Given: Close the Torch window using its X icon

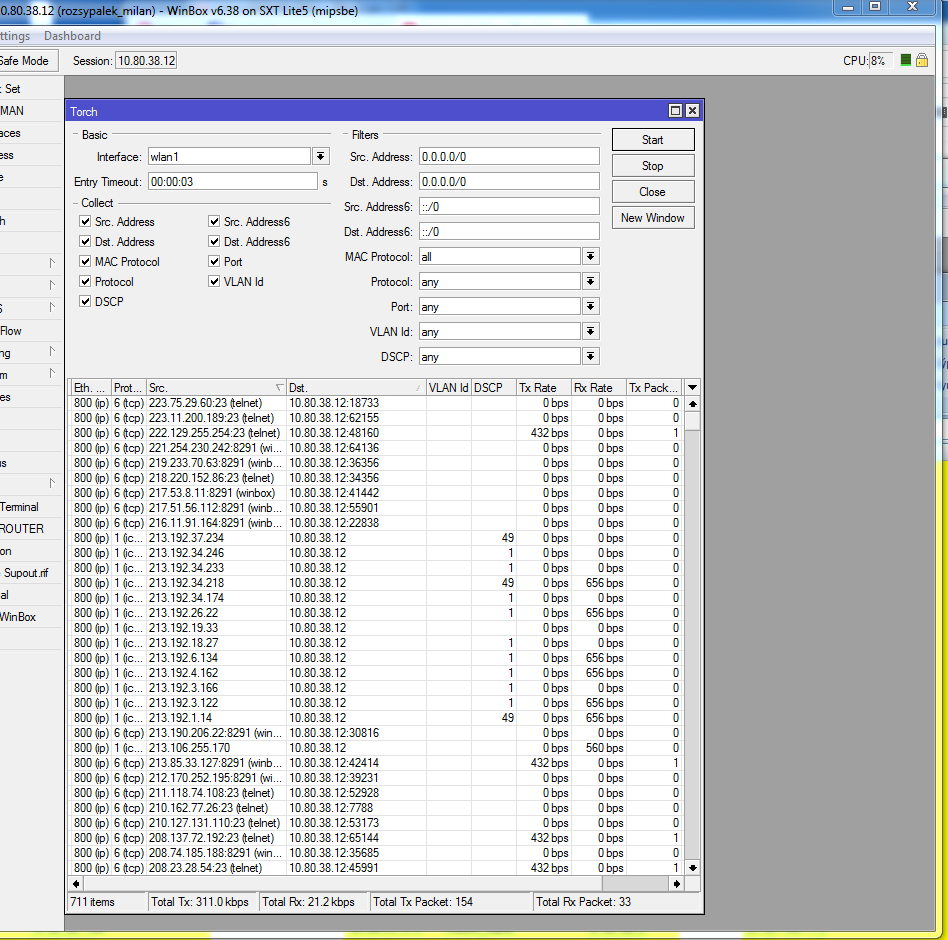Looking at the screenshot, I should pos(692,111).
